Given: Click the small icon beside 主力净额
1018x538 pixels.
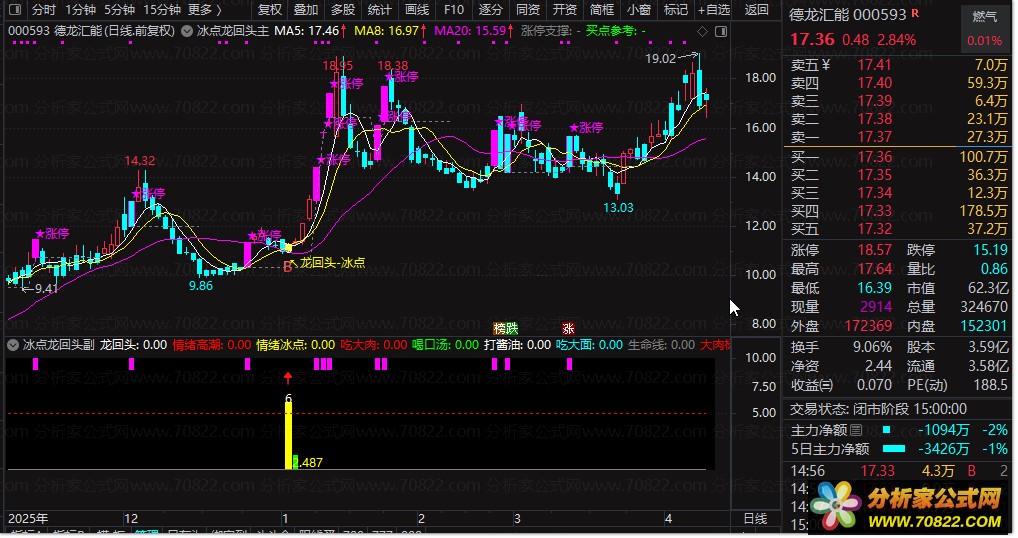Looking at the screenshot, I should (856, 430).
